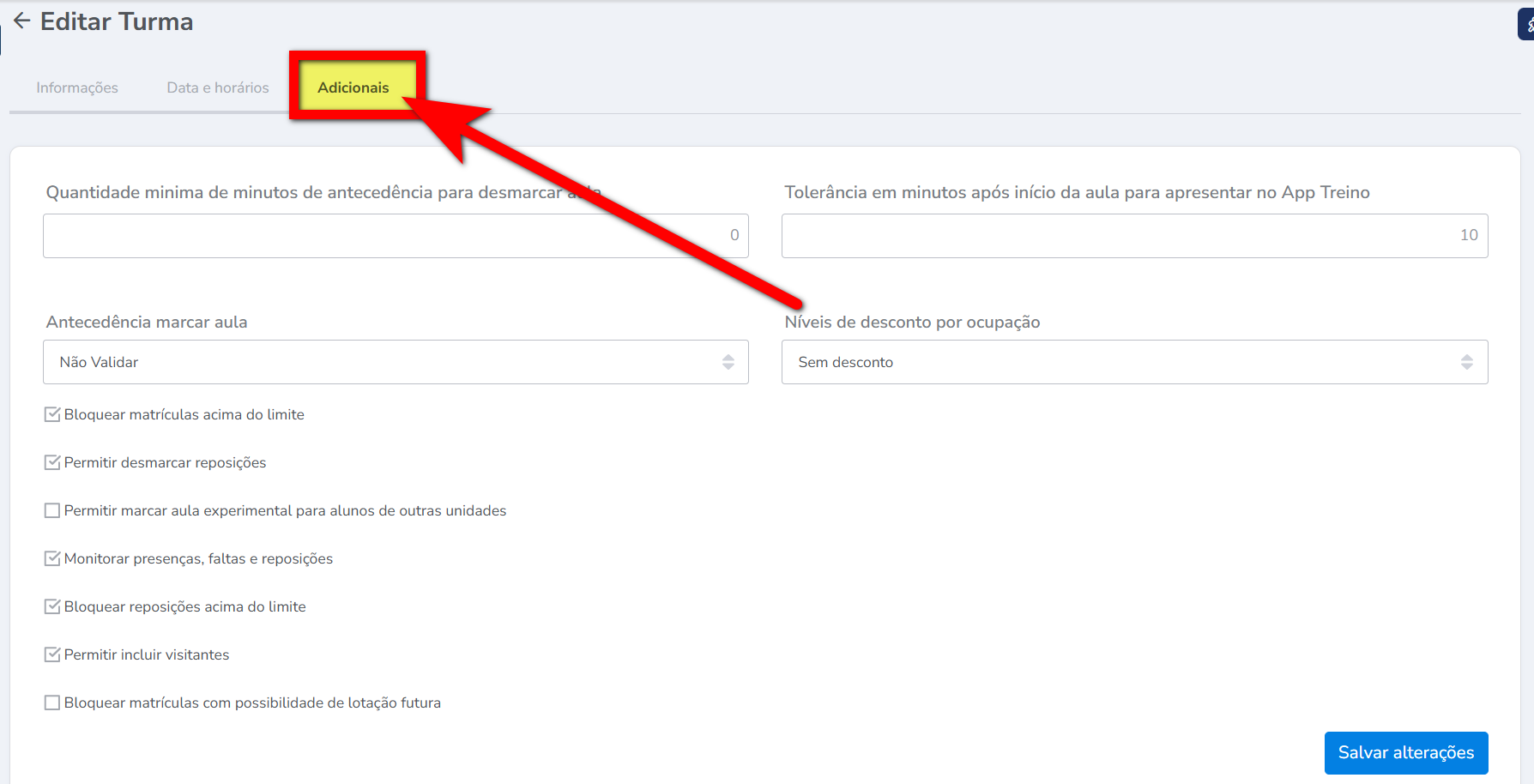
Task: Click the arrows icon in Níveis de desconto
Action: pyautogui.click(x=1466, y=362)
